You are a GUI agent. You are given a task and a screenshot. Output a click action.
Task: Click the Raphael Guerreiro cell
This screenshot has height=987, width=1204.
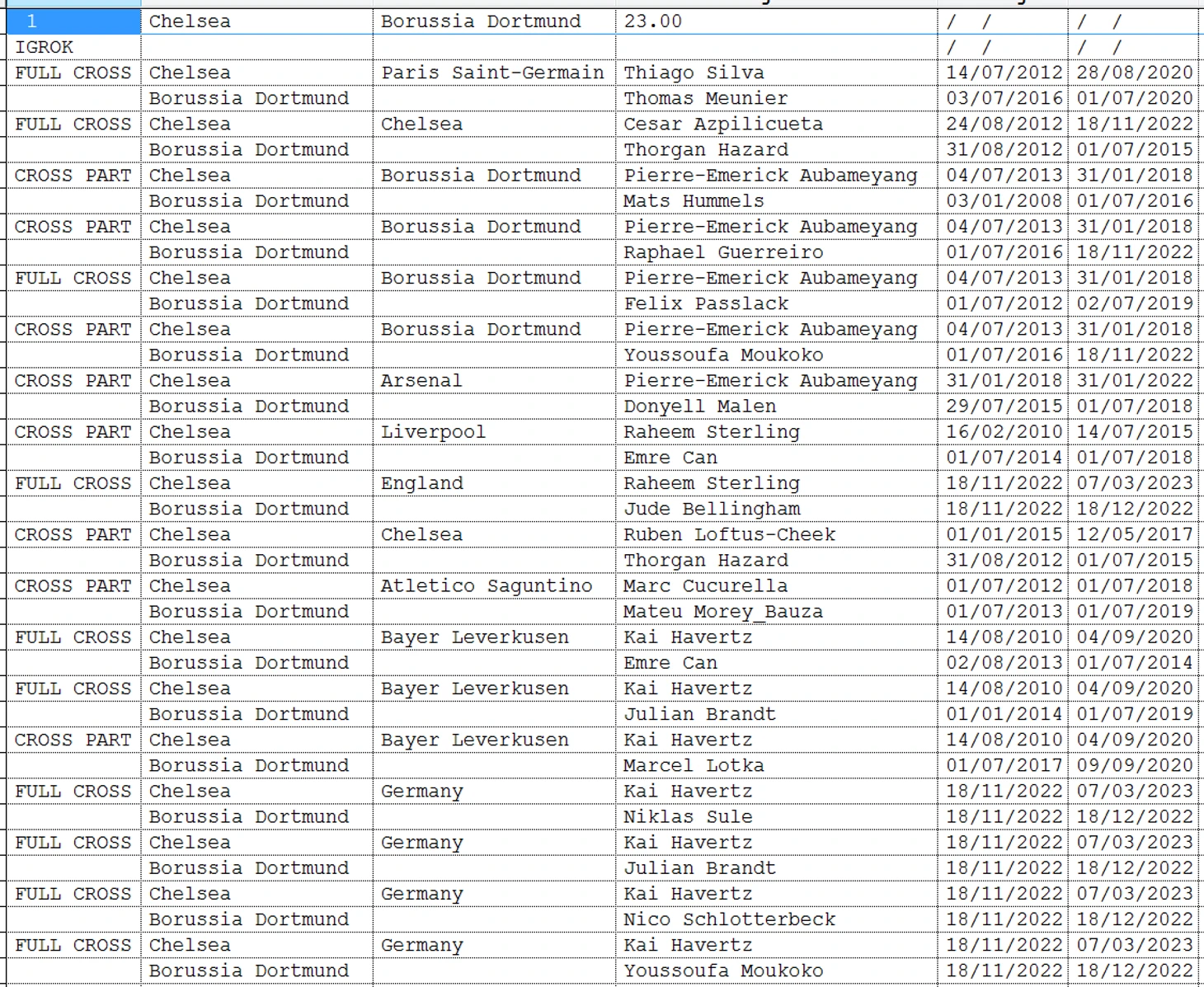[776, 251]
